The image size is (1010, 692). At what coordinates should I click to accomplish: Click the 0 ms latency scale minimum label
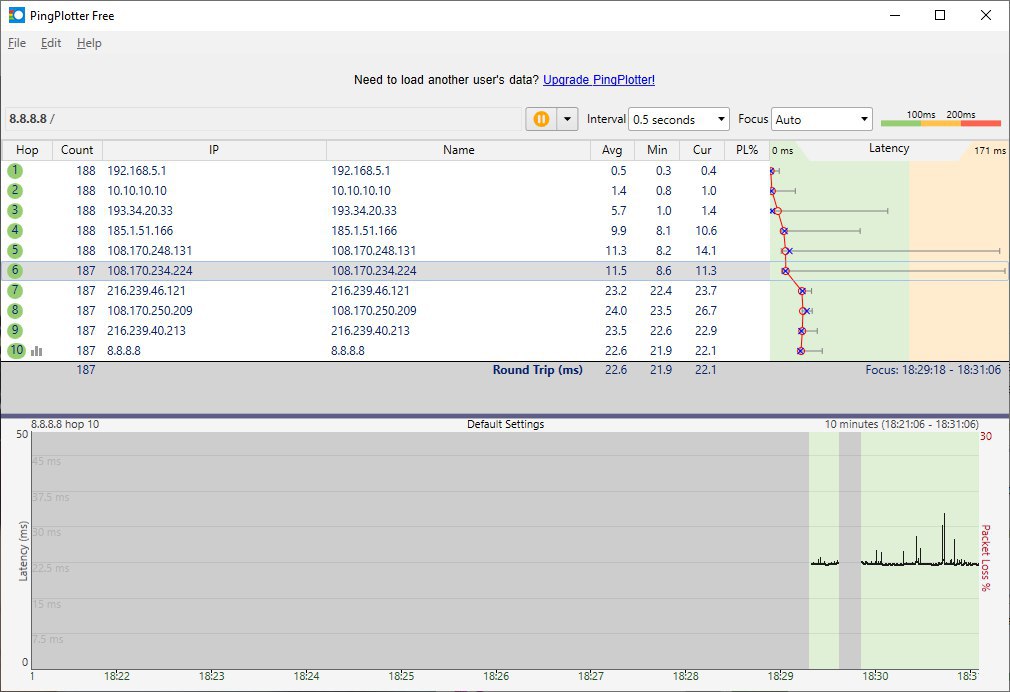[783, 150]
